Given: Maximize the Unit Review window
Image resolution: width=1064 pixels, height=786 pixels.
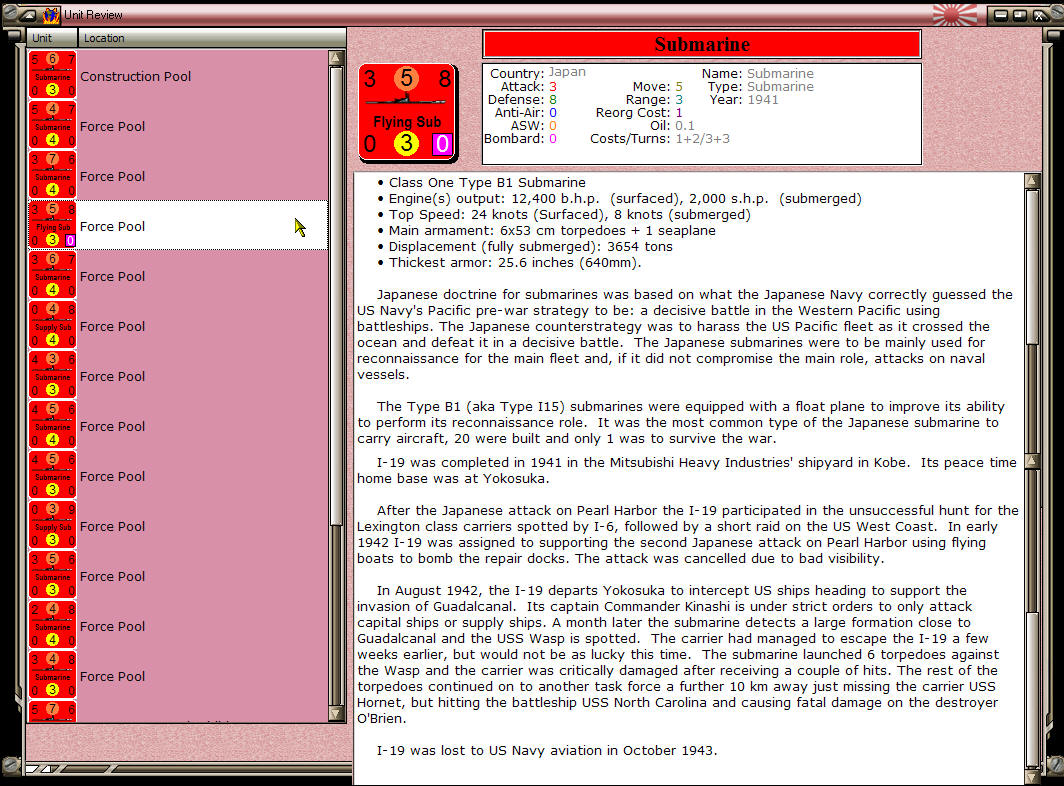Looking at the screenshot, I should [1020, 14].
